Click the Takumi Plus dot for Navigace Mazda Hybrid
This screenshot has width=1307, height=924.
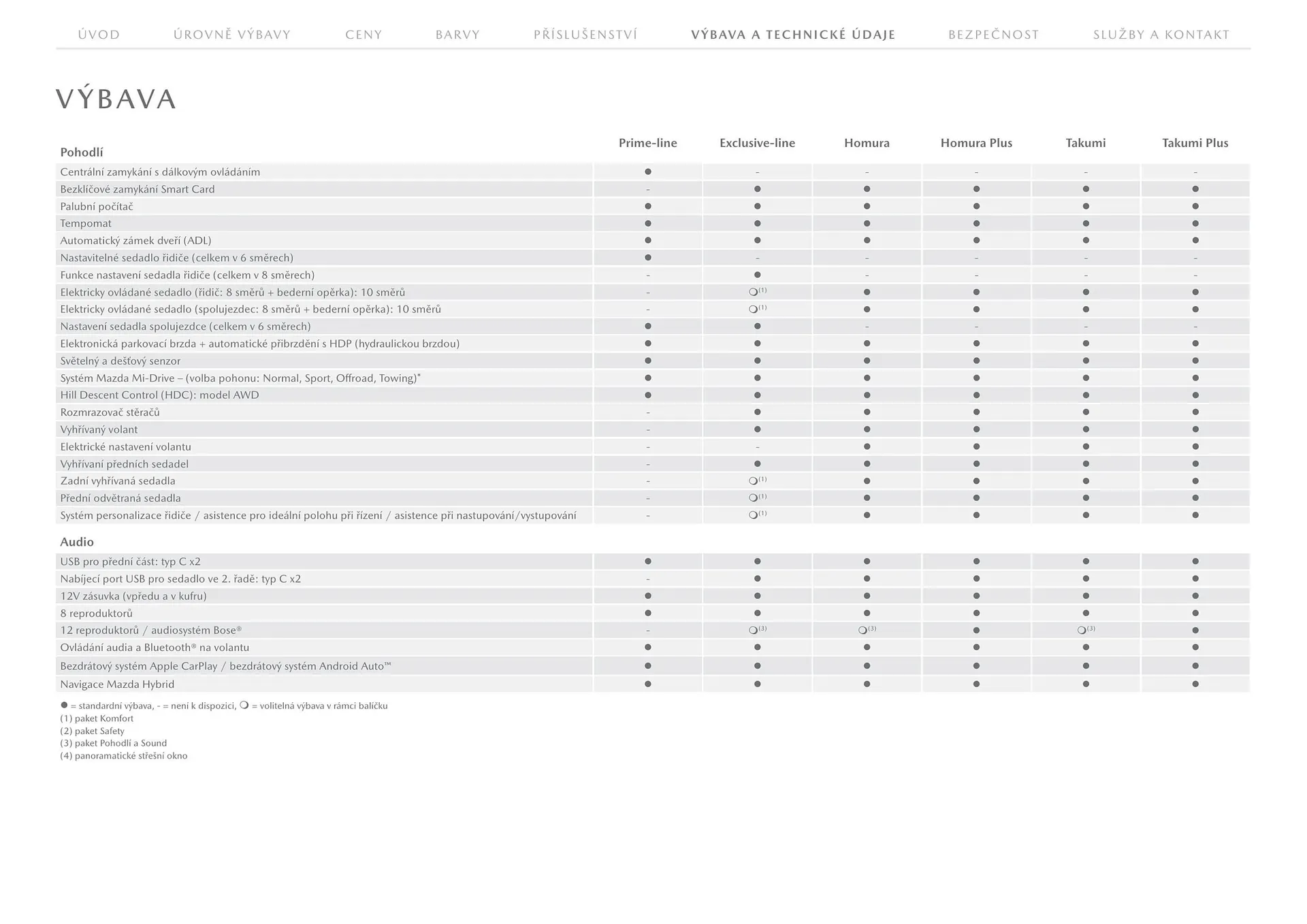[x=1195, y=684]
